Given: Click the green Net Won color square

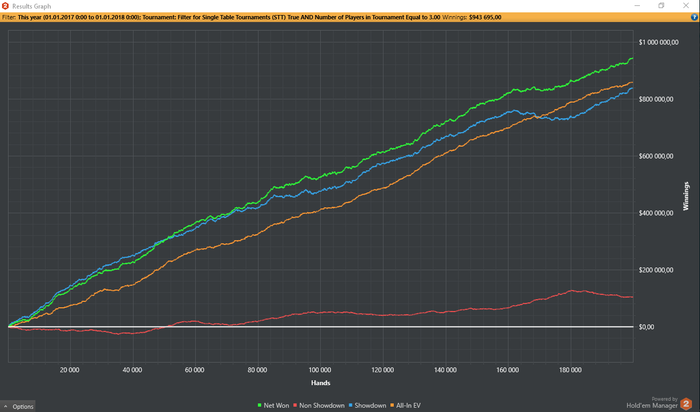Looking at the screenshot, I should point(259,405).
